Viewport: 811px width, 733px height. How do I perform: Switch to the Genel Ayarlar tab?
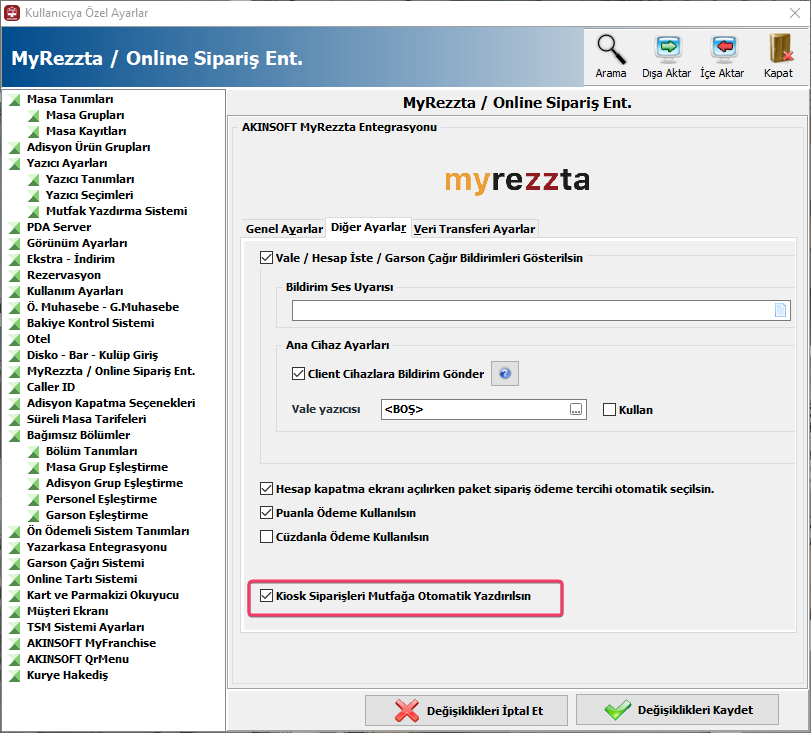pyautogui.click(x=284, y=229)
